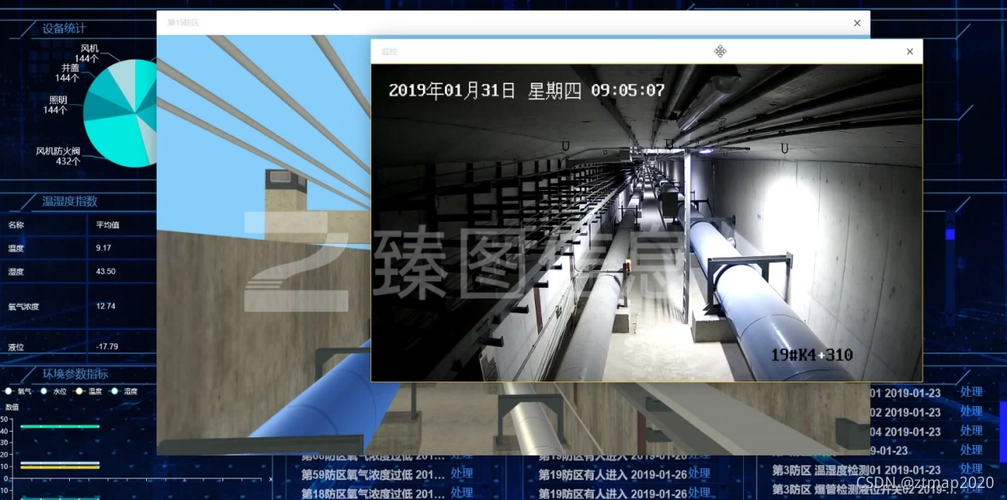The width and height of the screenshot is (1007, 500).
Task: Click the 风机防火阀 432个 pie label
Action: pyautogui.click(x=58, y=156)
